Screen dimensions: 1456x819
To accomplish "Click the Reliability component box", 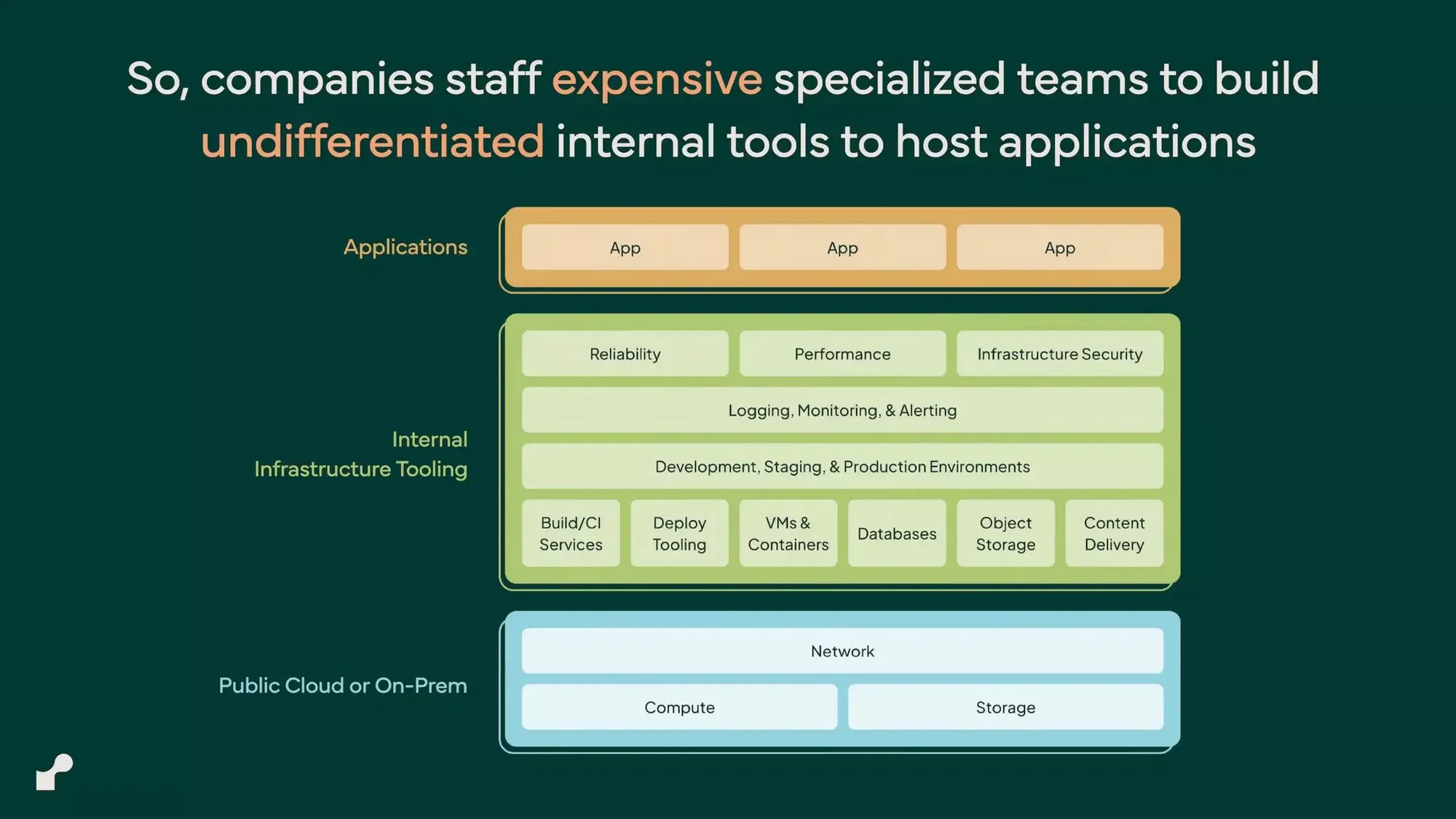I will click(624, 353).
